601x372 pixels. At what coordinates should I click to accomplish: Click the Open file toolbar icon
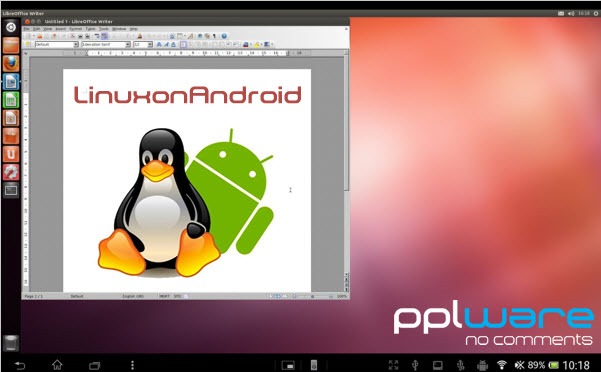(x=39, y=36)
